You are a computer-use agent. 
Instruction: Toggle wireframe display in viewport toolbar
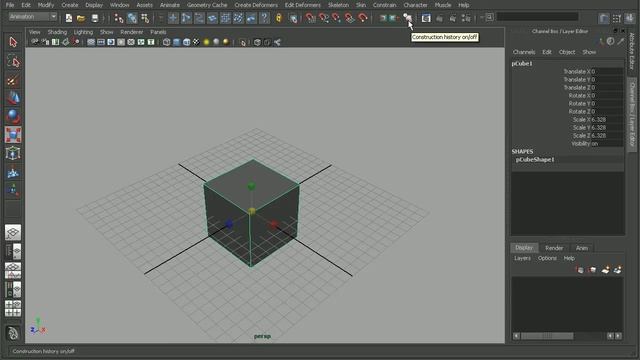167,42
